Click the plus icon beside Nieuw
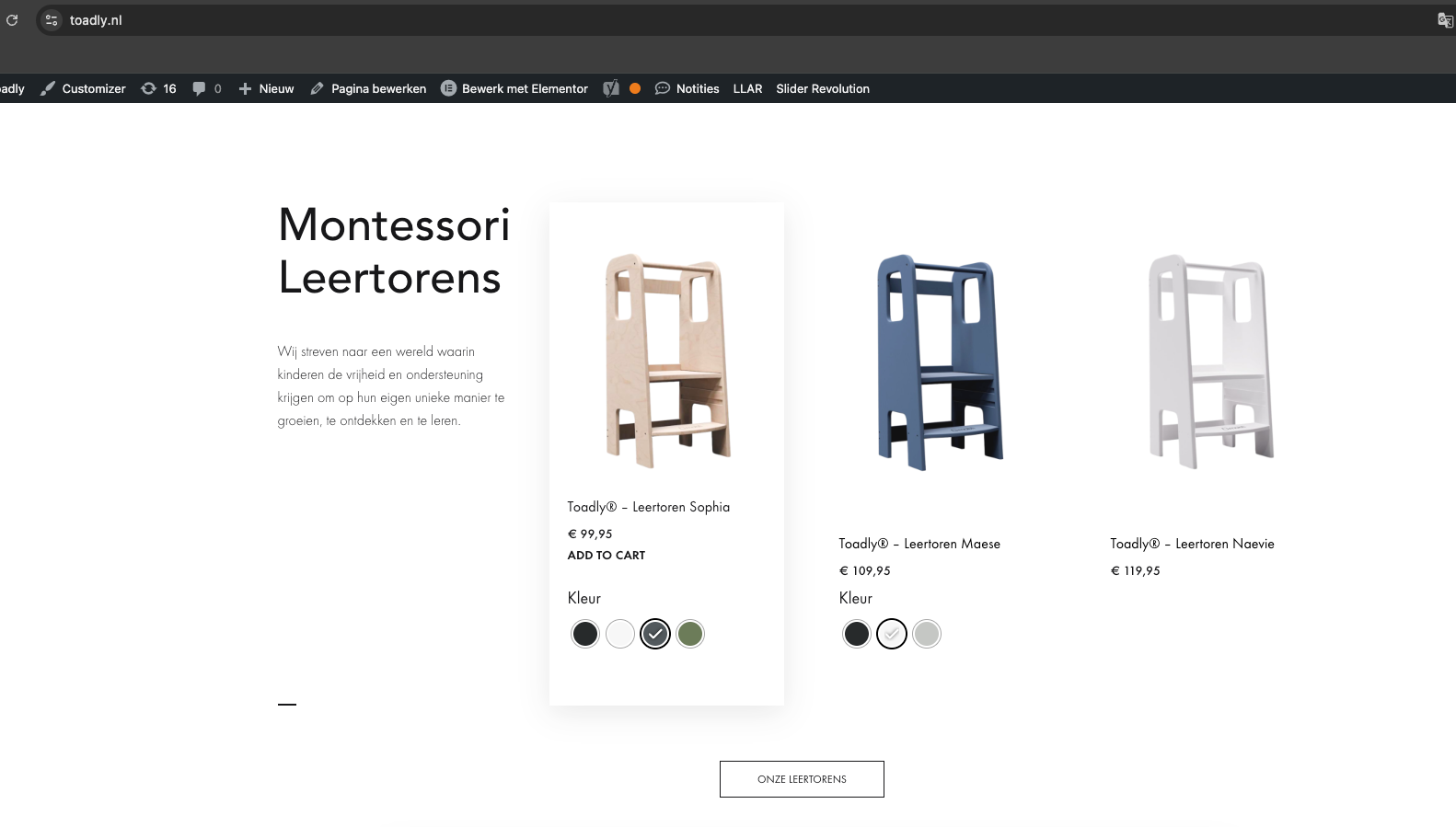Viewport: 1456px width, 827px height. [245, 88]
